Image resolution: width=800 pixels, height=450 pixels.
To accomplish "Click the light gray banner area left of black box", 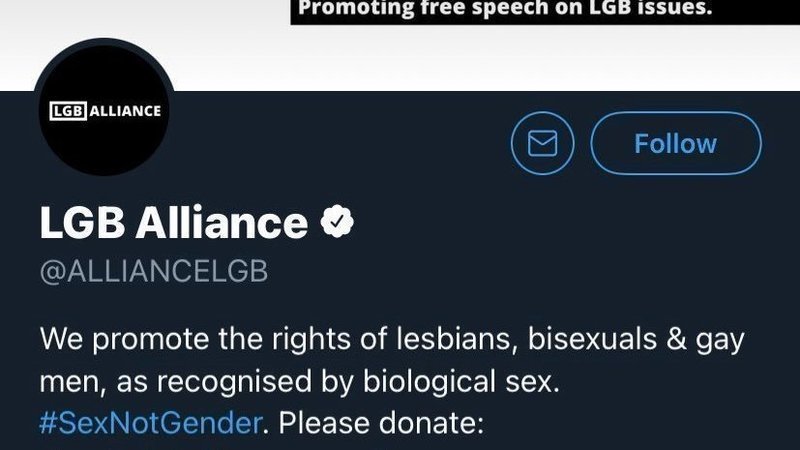I will click(145, 20).
